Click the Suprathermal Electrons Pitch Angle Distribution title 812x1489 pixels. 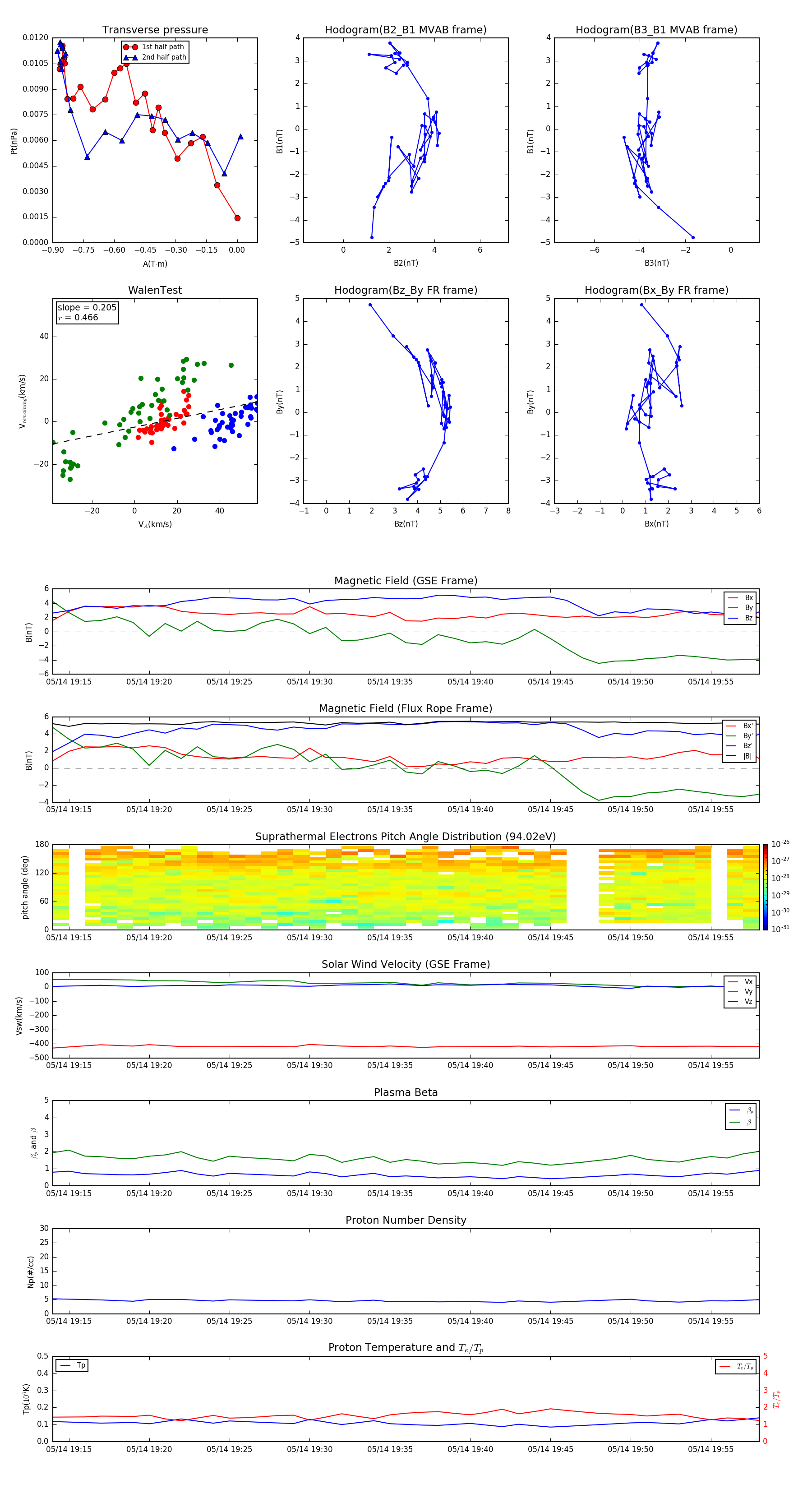point(406,837)
